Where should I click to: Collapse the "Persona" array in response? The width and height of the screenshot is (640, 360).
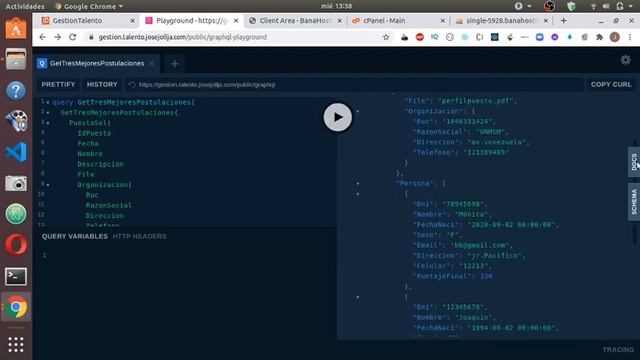pyautogui.click(x=358, y=184)
